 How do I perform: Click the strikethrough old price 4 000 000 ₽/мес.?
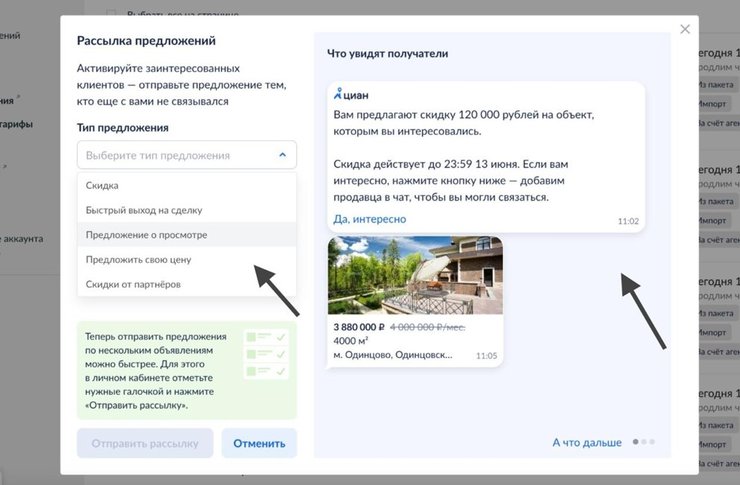428,327
